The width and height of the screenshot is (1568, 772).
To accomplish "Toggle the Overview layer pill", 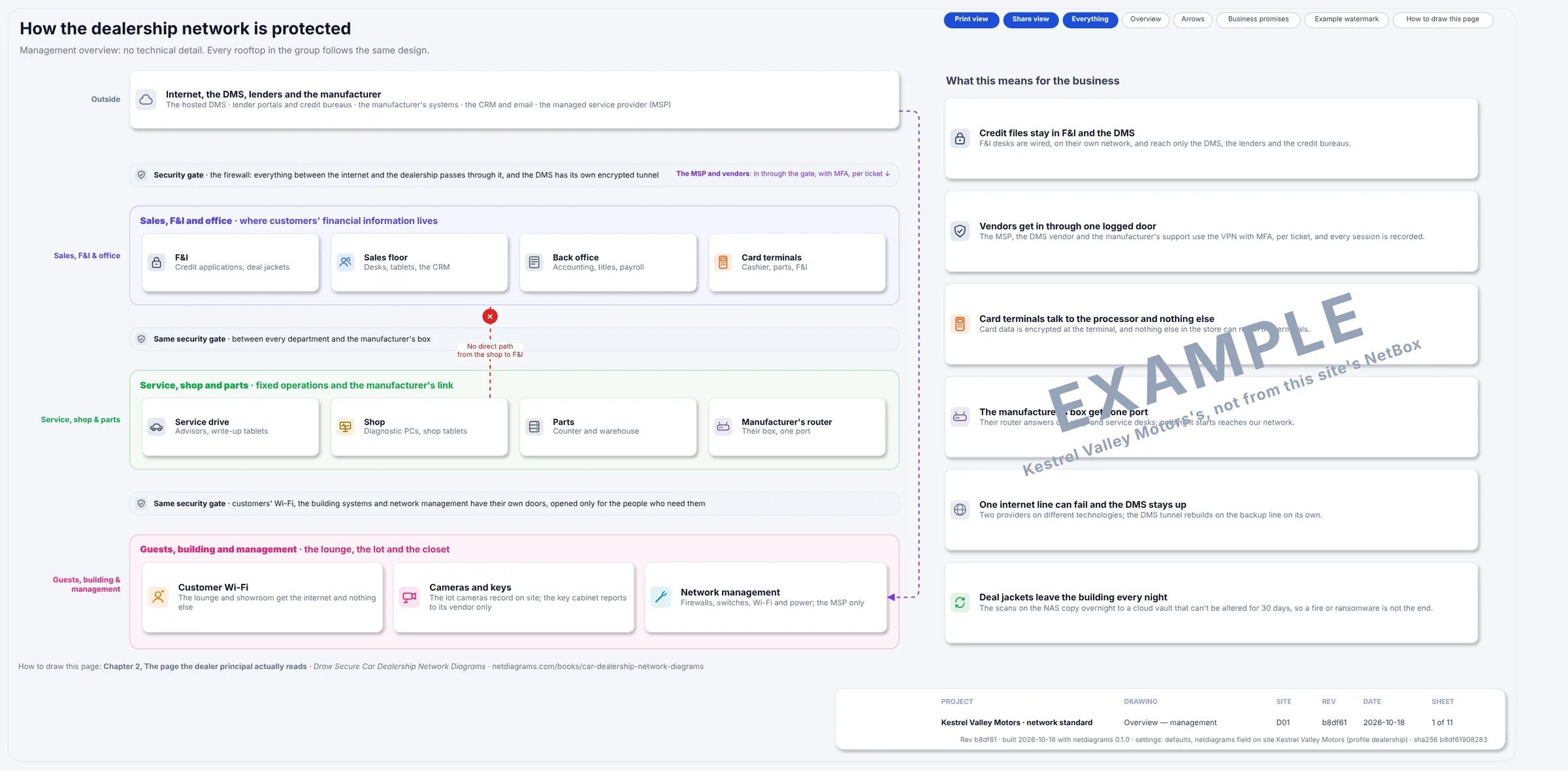I will pos(1145,20).
